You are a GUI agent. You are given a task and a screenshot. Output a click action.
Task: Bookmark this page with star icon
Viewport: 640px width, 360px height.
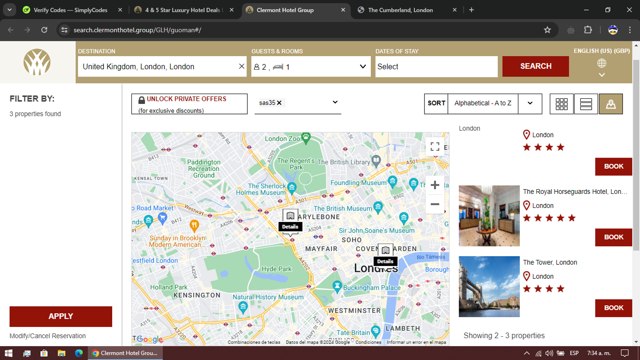point(547,30)
